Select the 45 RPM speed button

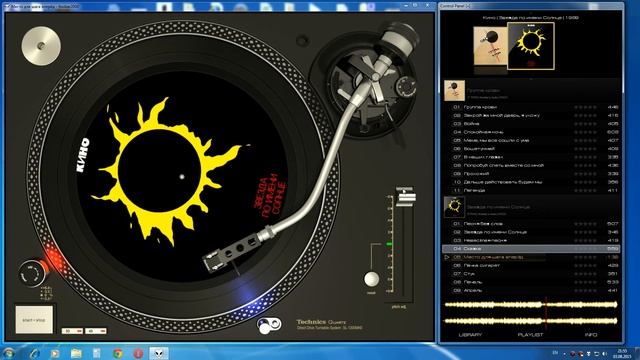[x=96, y=331]
